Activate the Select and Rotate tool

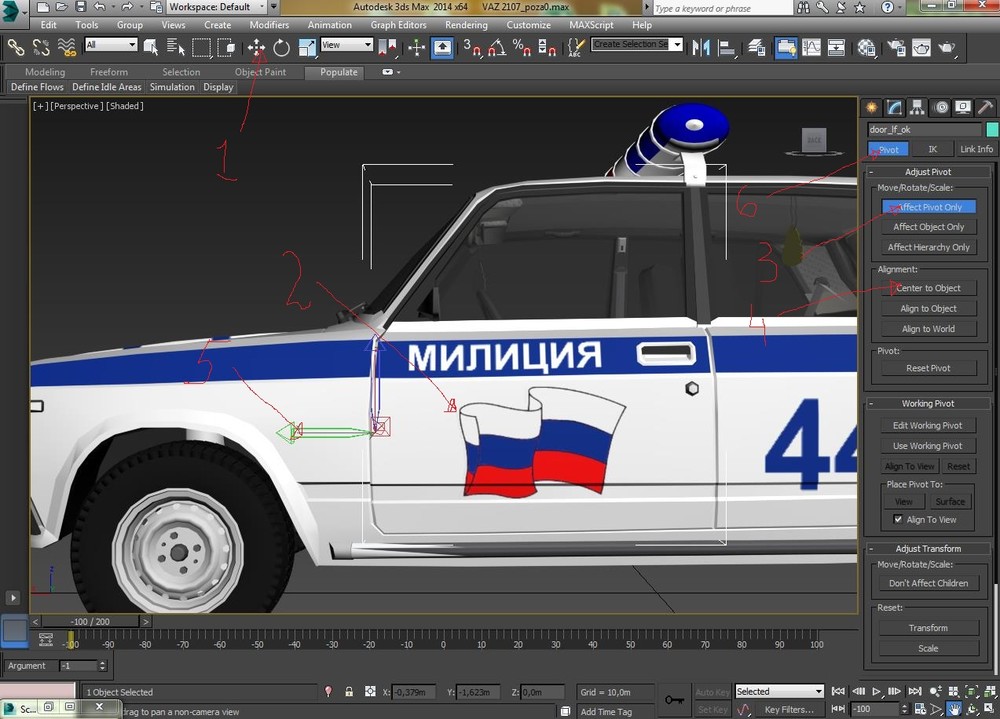(282, 46)
